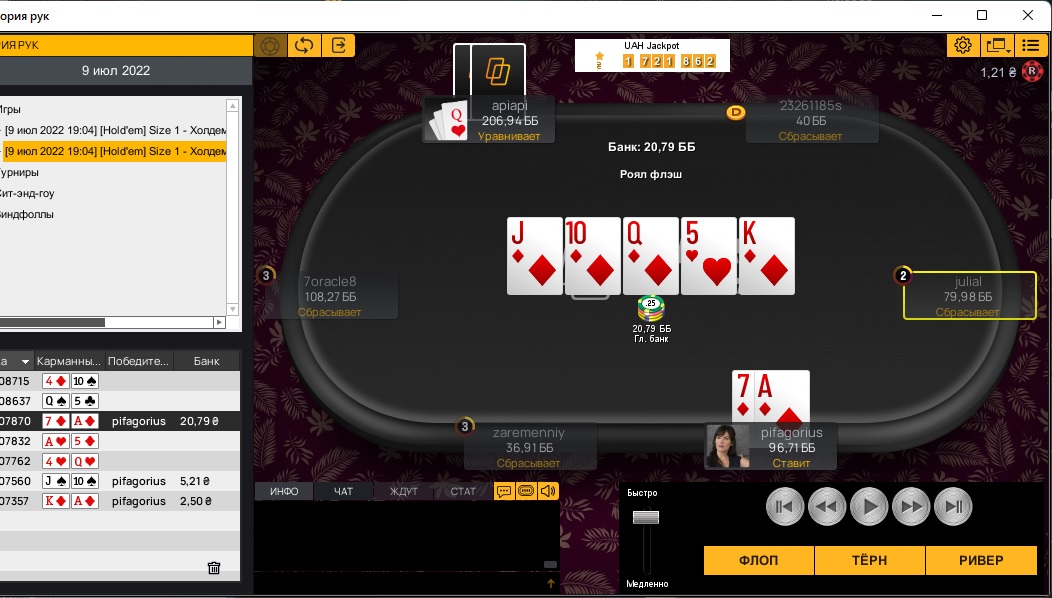Play the hand replay

pyautogui.click(x=869, y=507)
